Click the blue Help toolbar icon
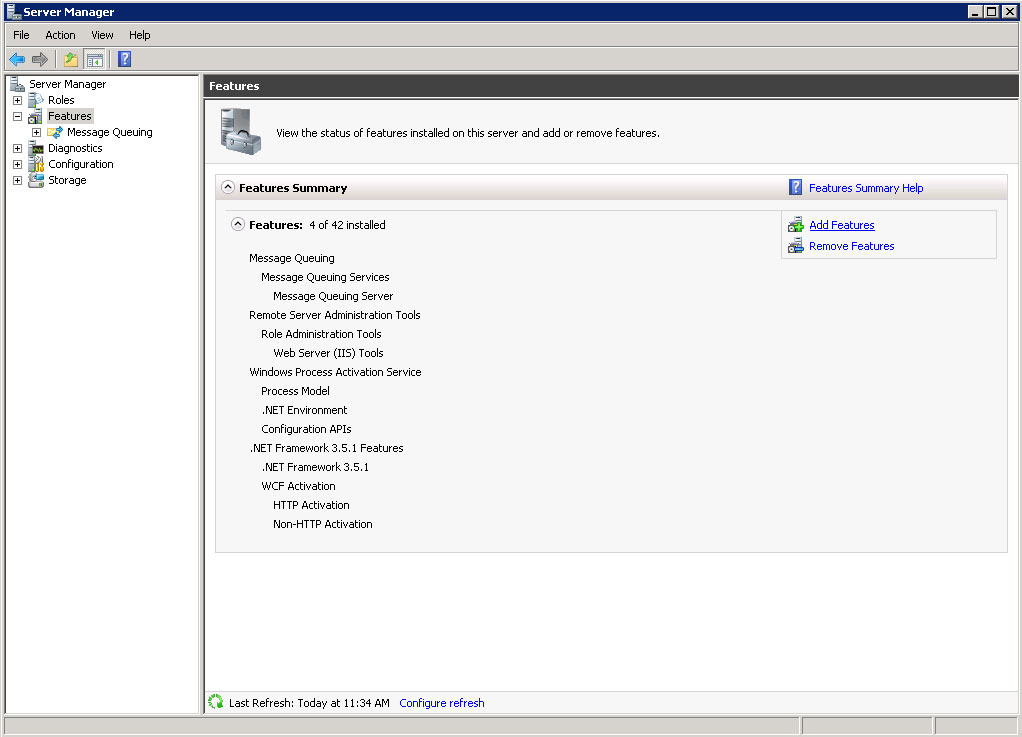Viewport: 1022px width, 737px height. (x=124, y=59)
